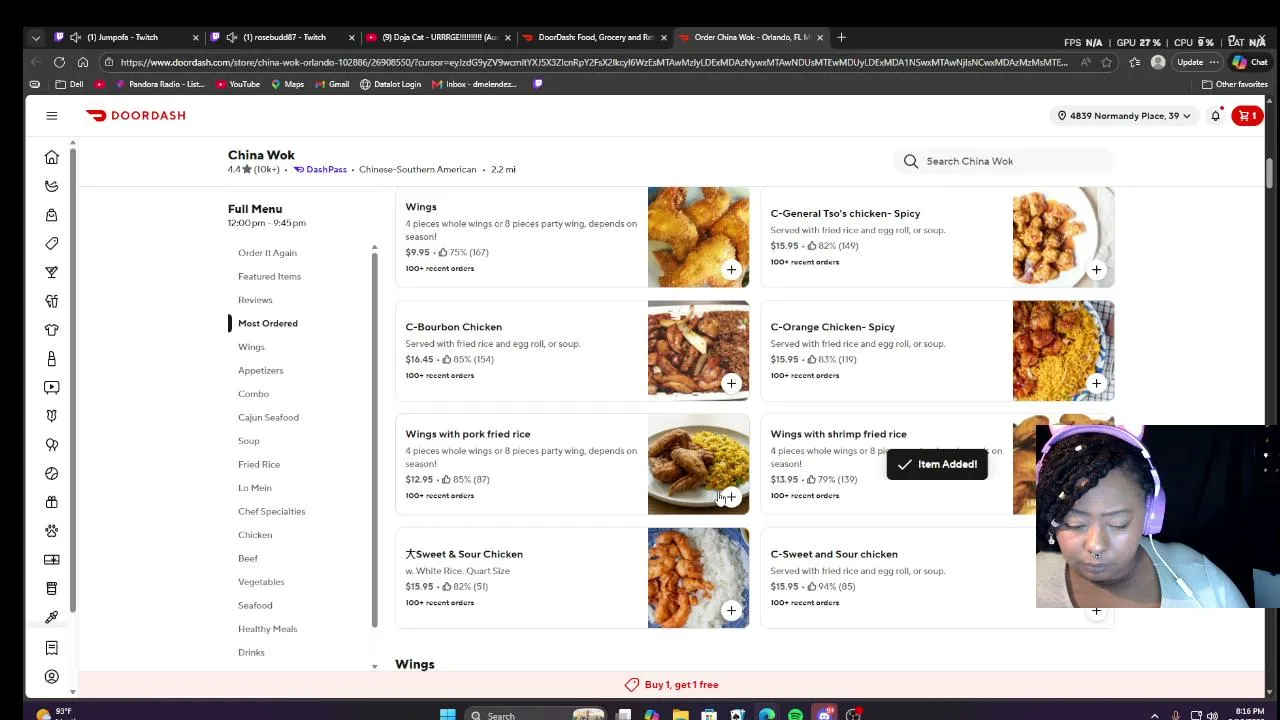Focus the Search China Wok field

pyautogui.click(x=1004, y=161)
